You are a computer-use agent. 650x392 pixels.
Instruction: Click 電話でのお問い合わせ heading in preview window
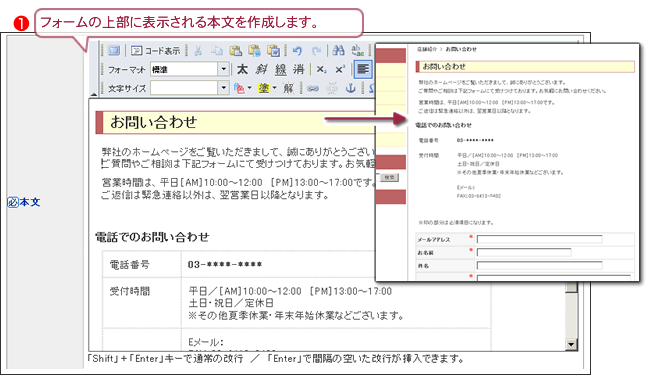444,125
